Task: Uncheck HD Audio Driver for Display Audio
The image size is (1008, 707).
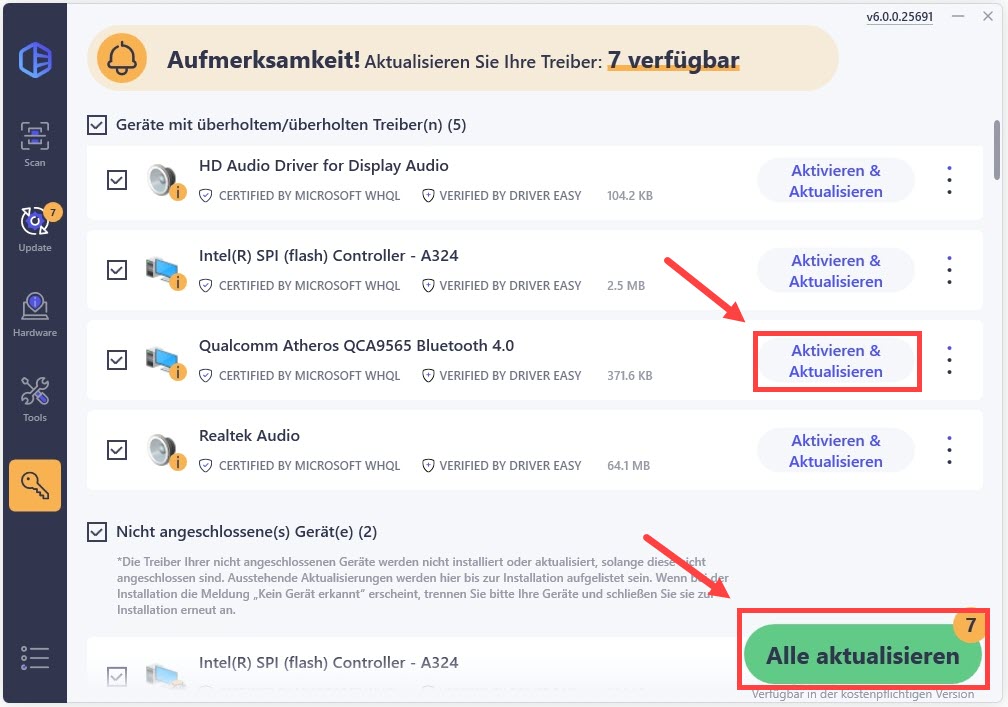Action: 117,180
